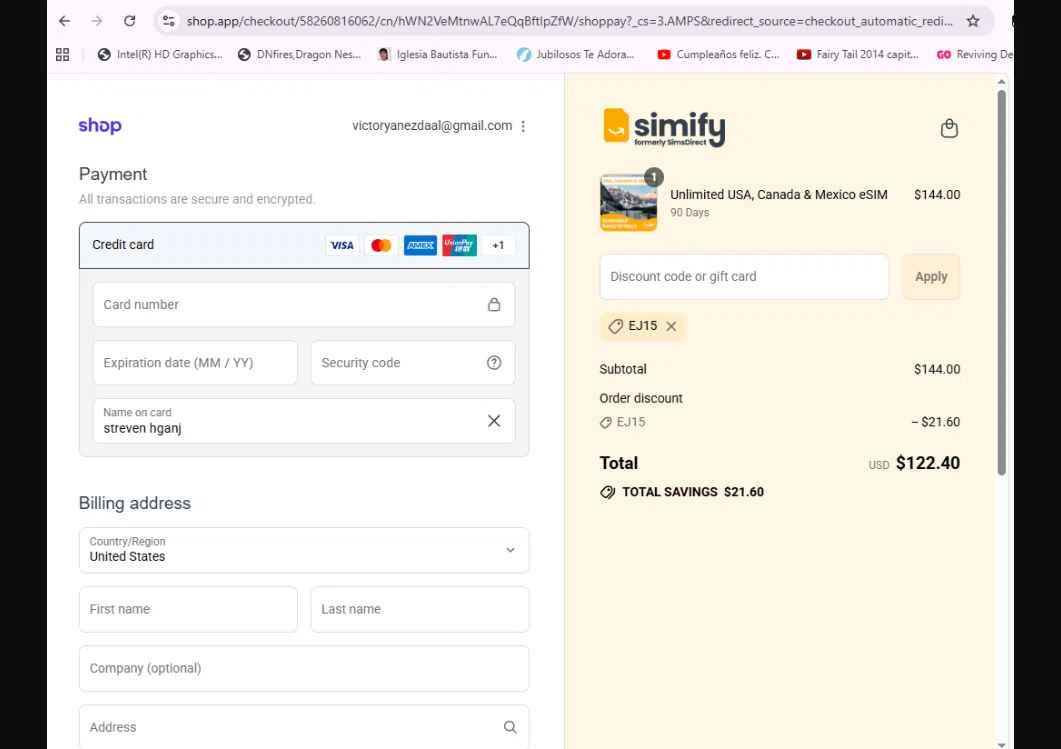Focus the Expiration date field
Screen dimensions: 1061x749
point(195,363)
